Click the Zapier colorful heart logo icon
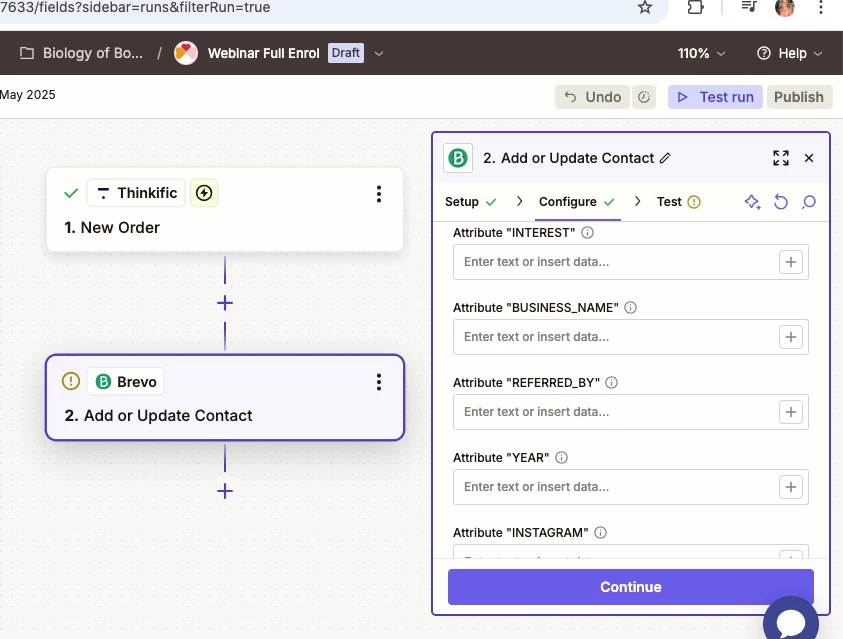The height and width of the screenshot is (639, 843). tap(185, 53)
